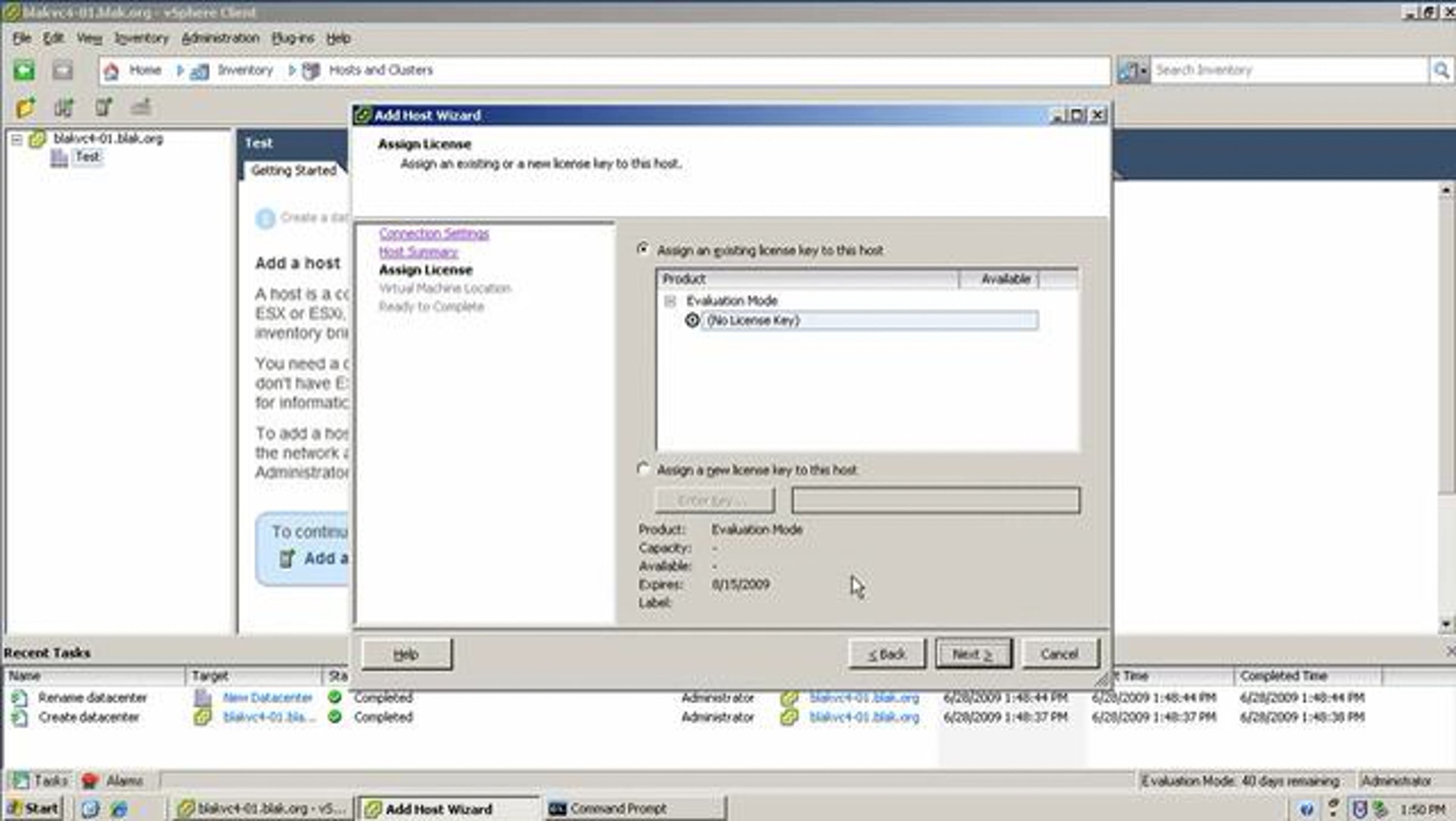
Task: Click the second icon in the inventory toolbar
Action: pyautogui.click(x=64, y=108)
